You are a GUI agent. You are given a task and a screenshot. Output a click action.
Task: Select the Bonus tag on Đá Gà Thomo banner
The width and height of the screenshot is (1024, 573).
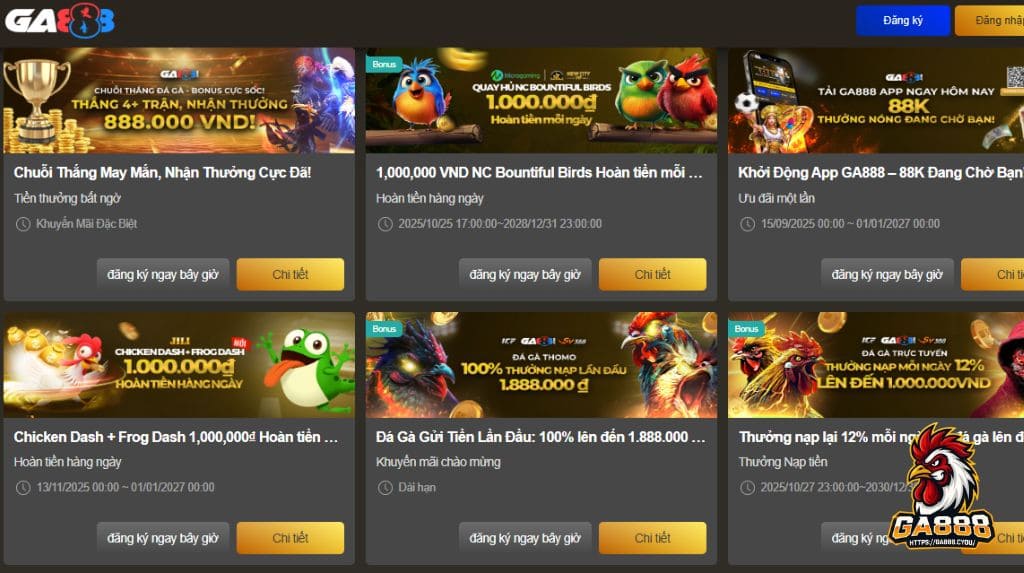click(384, 329)
